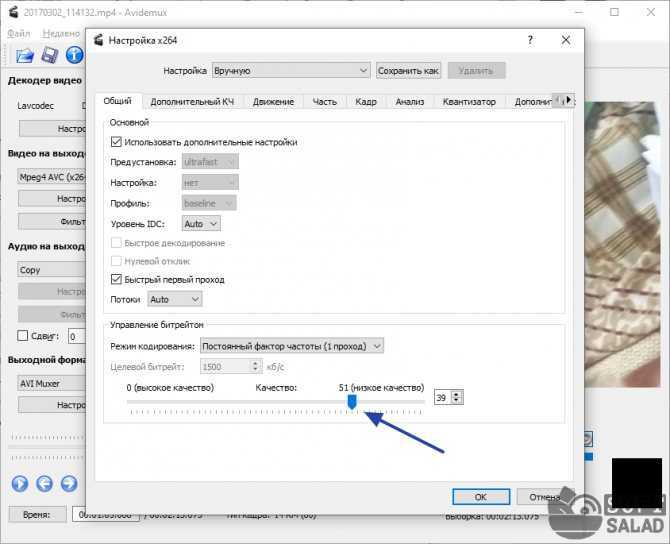Open Потоки Auto dropdown
This screenshot has height=544, width=670.
point(175,300)
